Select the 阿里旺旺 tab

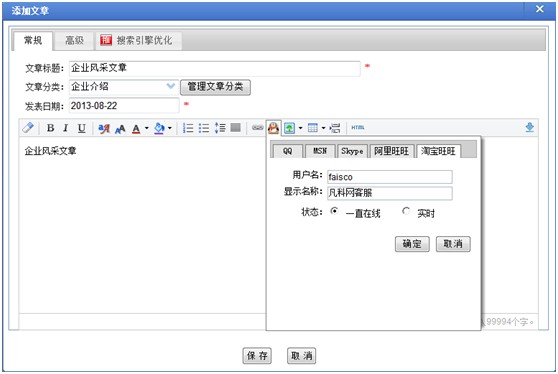(391, 151)
